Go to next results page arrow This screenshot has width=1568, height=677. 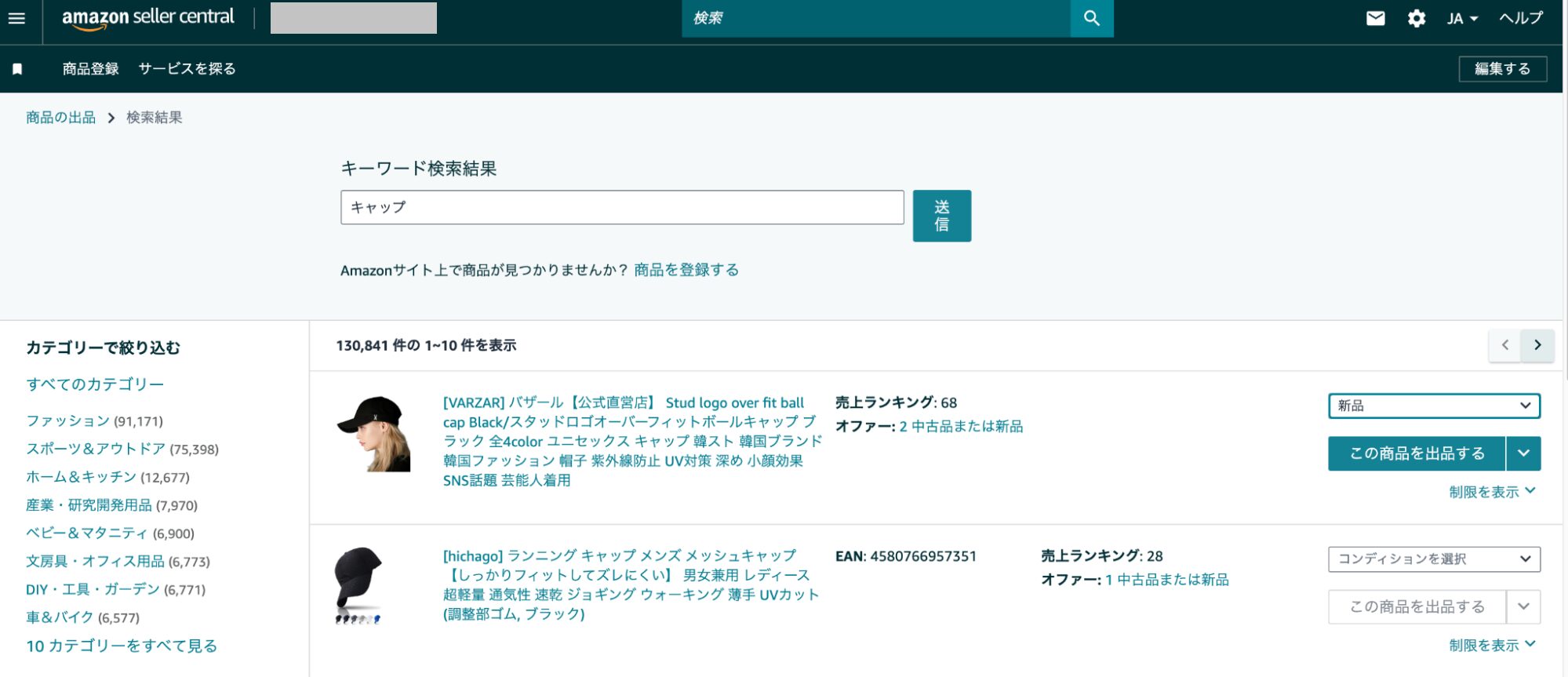(1537, 345)
